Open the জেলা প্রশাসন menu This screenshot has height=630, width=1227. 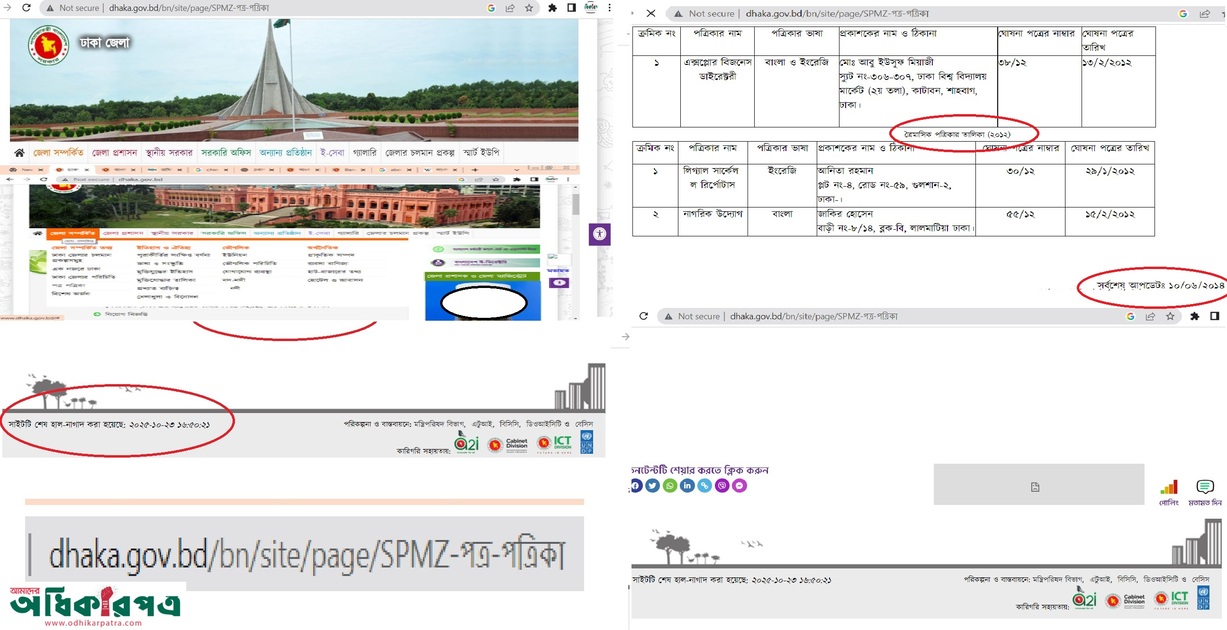[113, 153]
